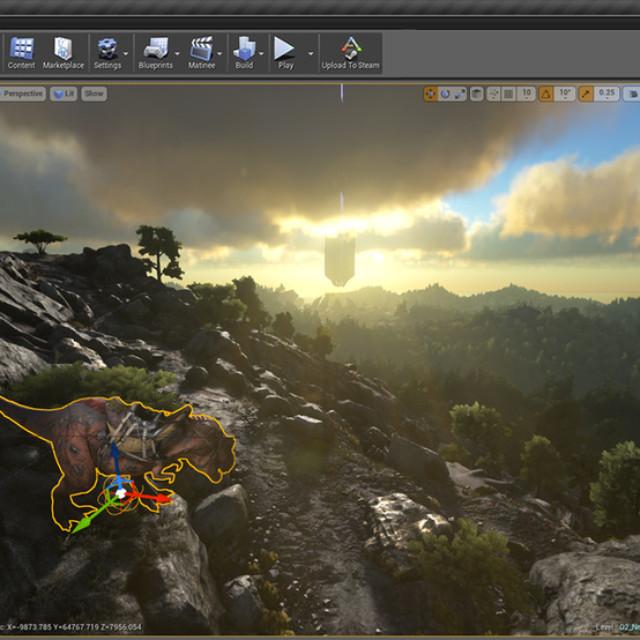Select the translate transform mode icon
640x640 pixels.
(x=430, y=94)
